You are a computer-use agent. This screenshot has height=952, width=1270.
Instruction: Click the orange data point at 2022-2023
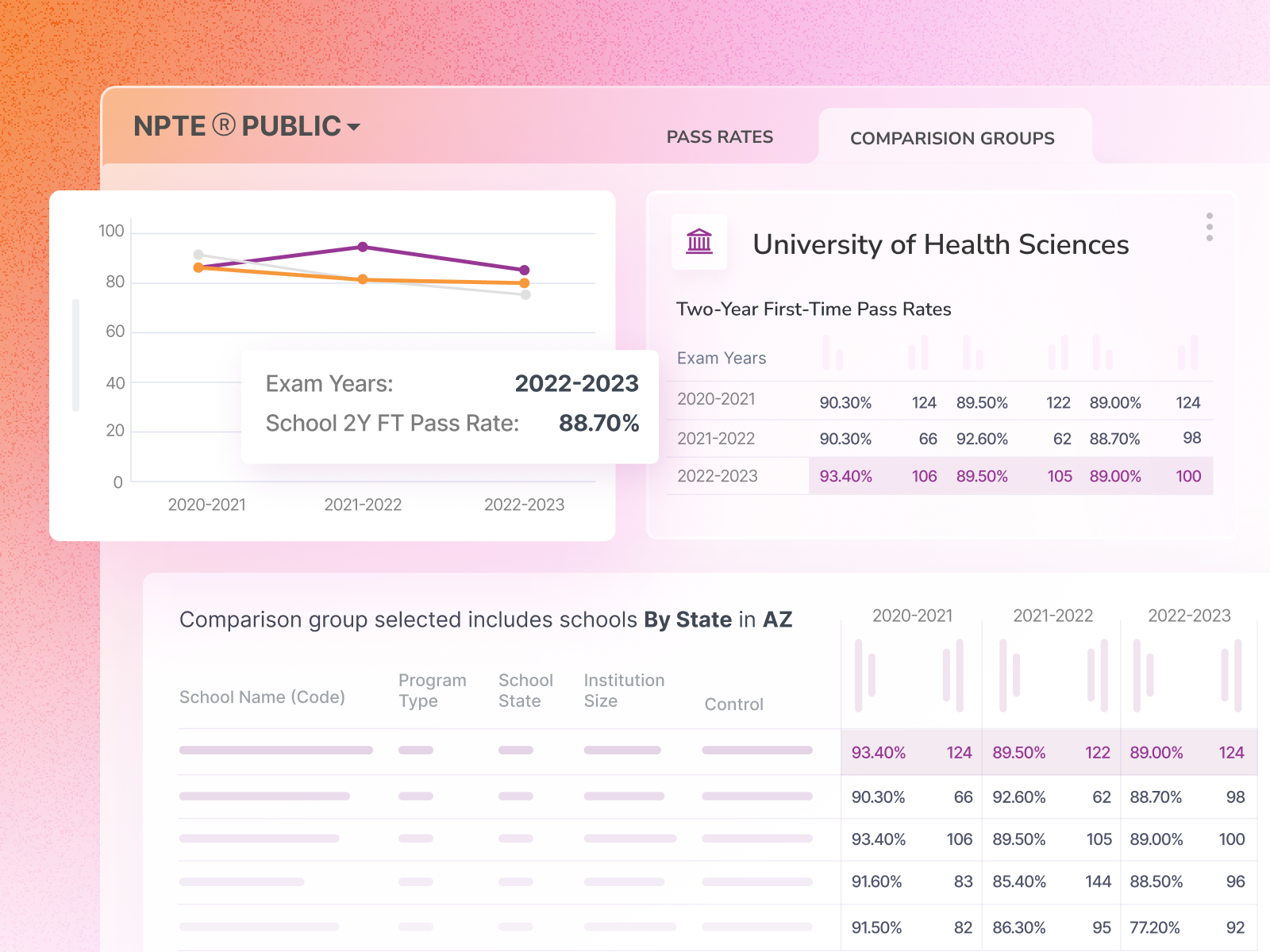[525, 282]
